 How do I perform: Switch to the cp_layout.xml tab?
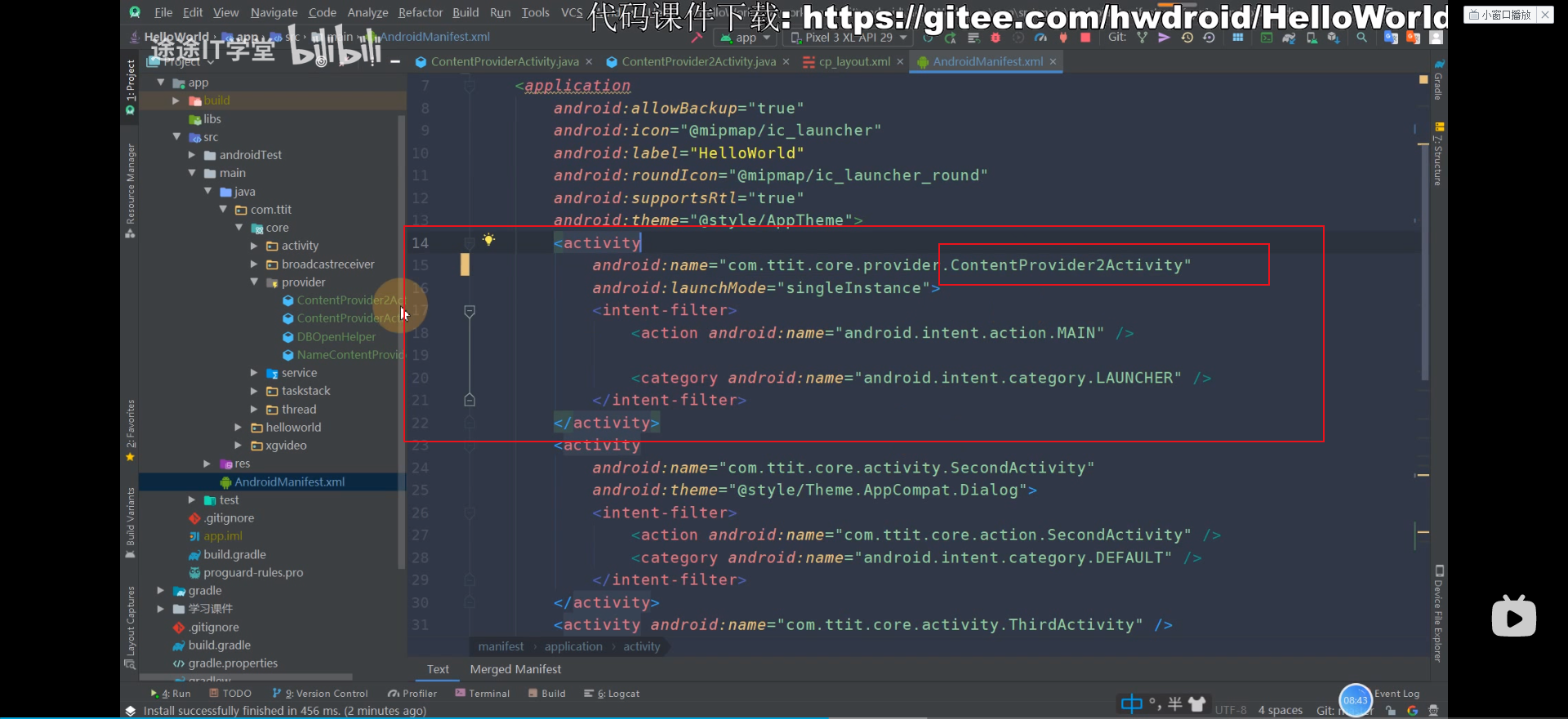pos(854,62)
